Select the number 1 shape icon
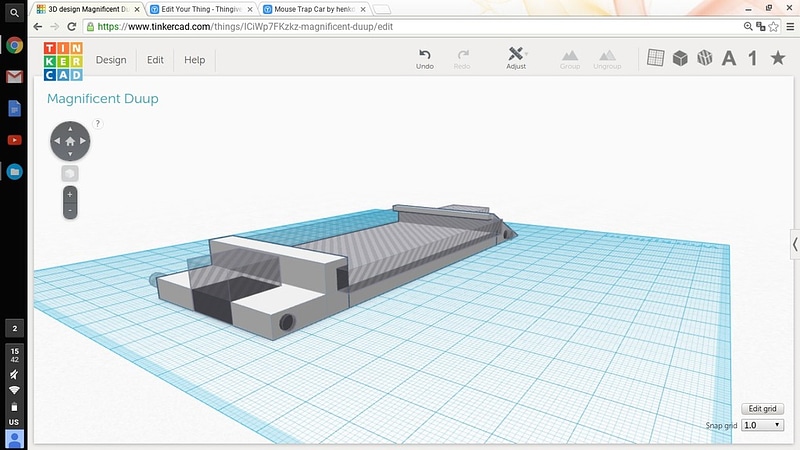The width and height of the screenshot is (800, 450). 753,58
